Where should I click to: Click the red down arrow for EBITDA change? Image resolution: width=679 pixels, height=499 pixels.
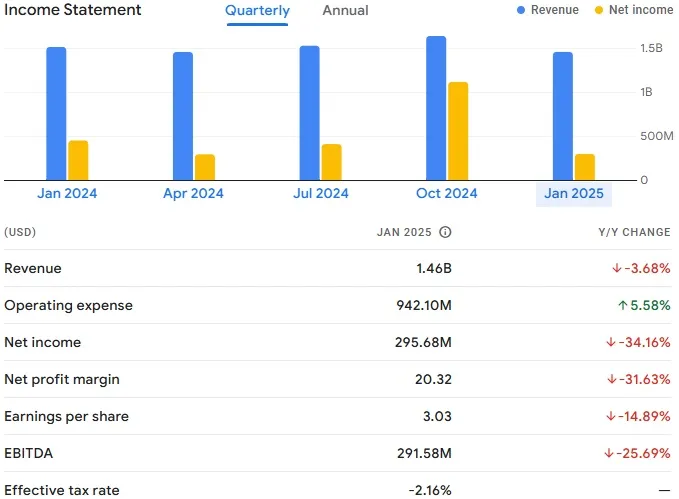[609, 453]
